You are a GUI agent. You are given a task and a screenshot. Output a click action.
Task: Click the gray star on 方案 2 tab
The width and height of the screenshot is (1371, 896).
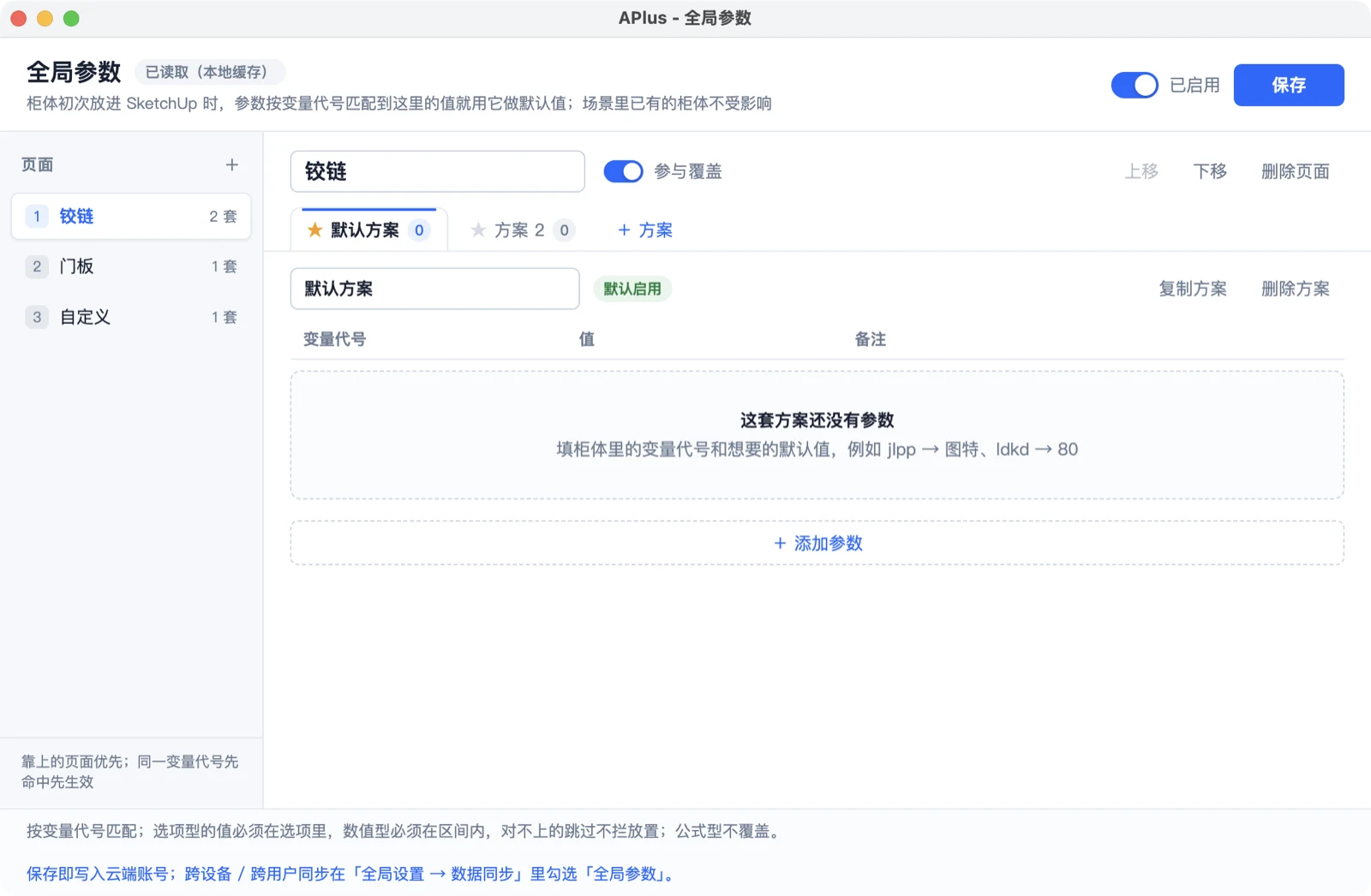pyautogui.click(x=478, y=230)
